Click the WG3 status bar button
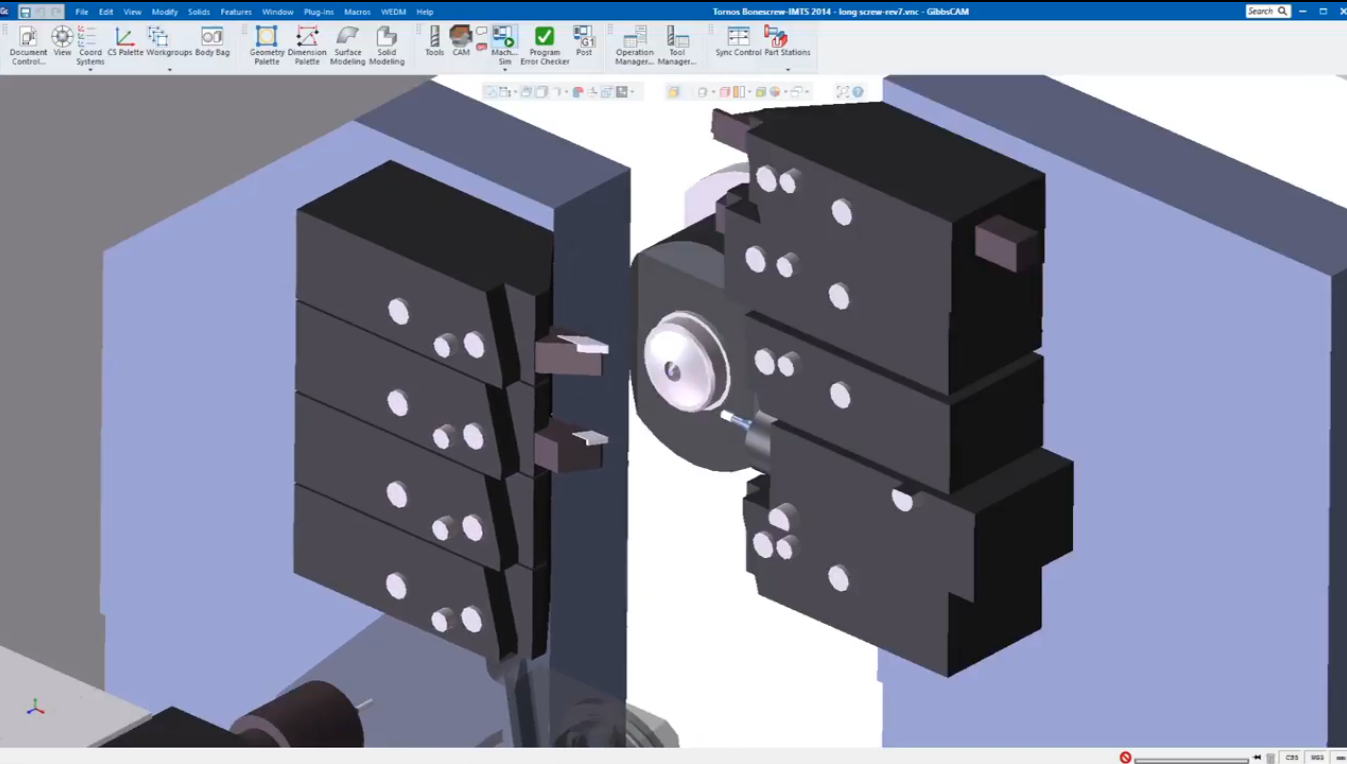1347x764 pixels. (1317, 758)
